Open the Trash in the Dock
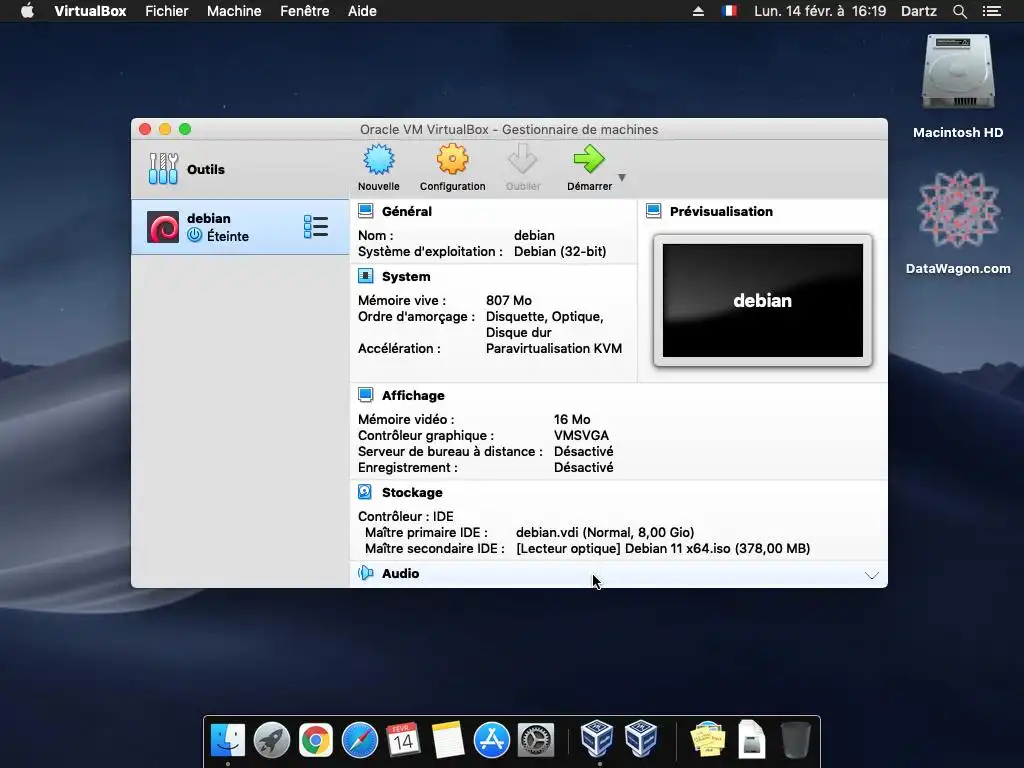This screenshot has width=1024, height=768. pos(795,739)
